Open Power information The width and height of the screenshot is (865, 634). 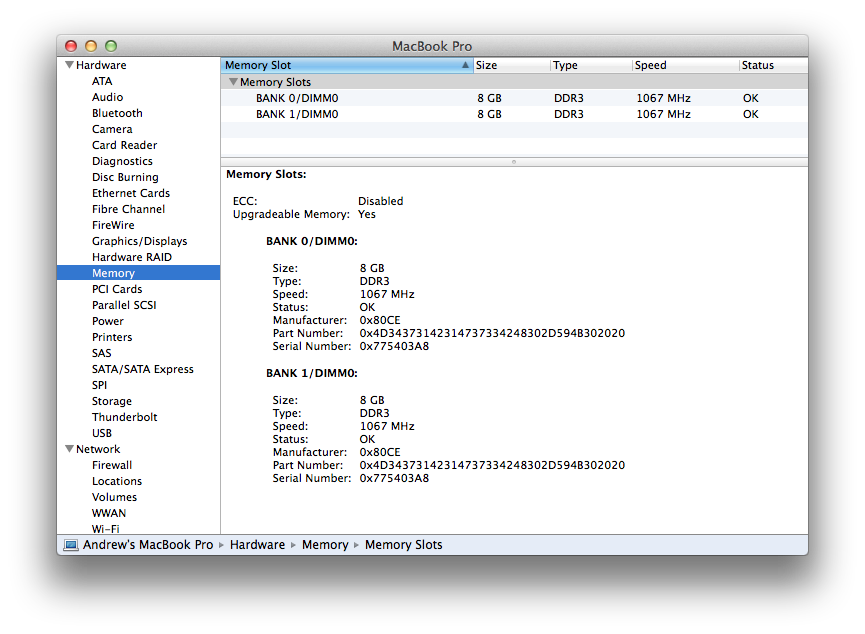(x=108, y=321)
